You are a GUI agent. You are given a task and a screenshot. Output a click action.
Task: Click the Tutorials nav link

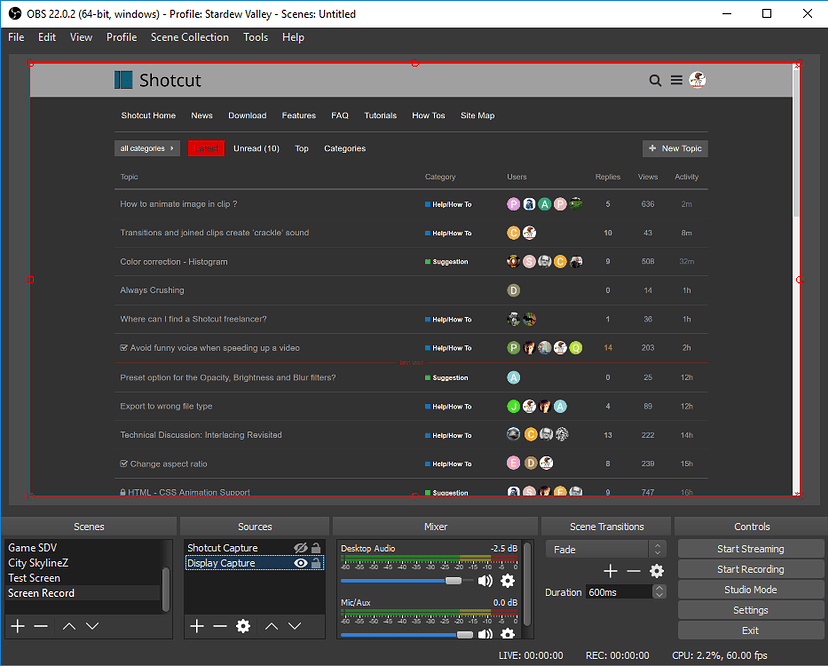380,115
